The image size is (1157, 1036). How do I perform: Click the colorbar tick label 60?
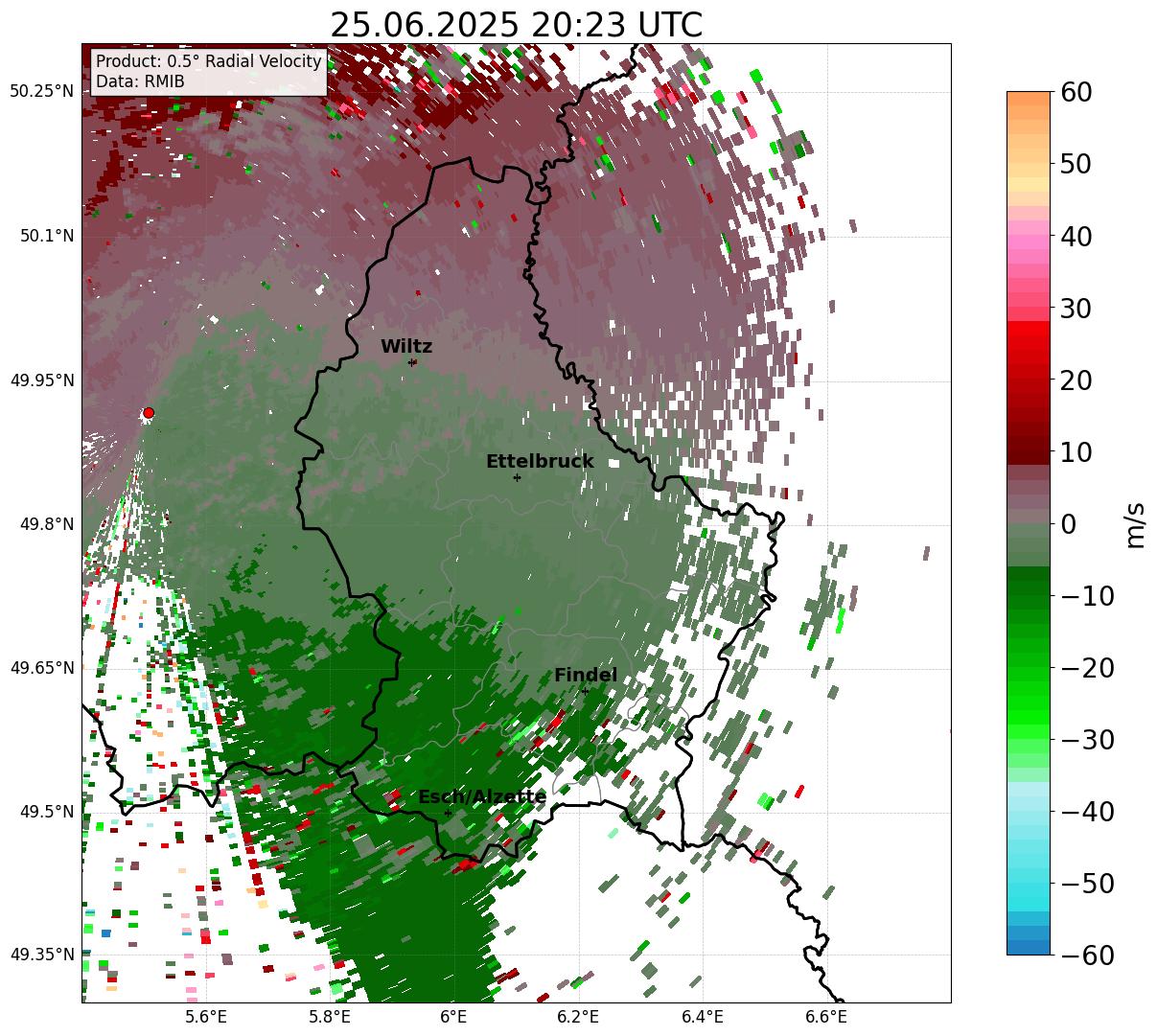pos(1075,92)
